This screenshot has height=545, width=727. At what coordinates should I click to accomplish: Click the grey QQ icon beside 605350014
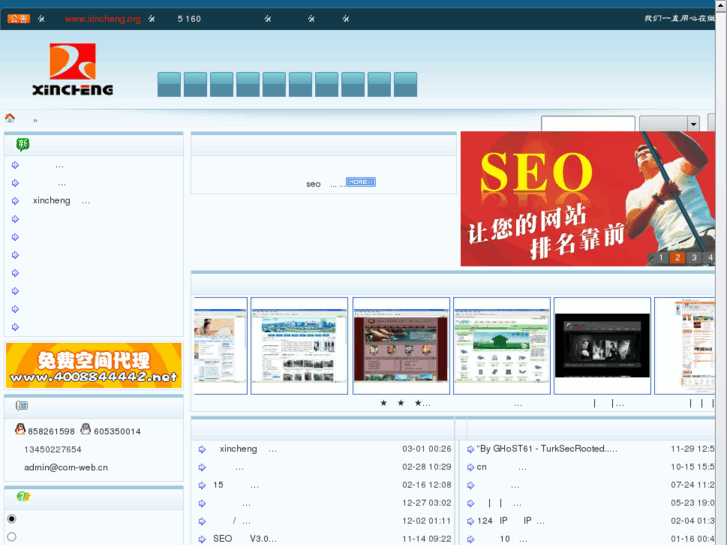coord(85,430)
